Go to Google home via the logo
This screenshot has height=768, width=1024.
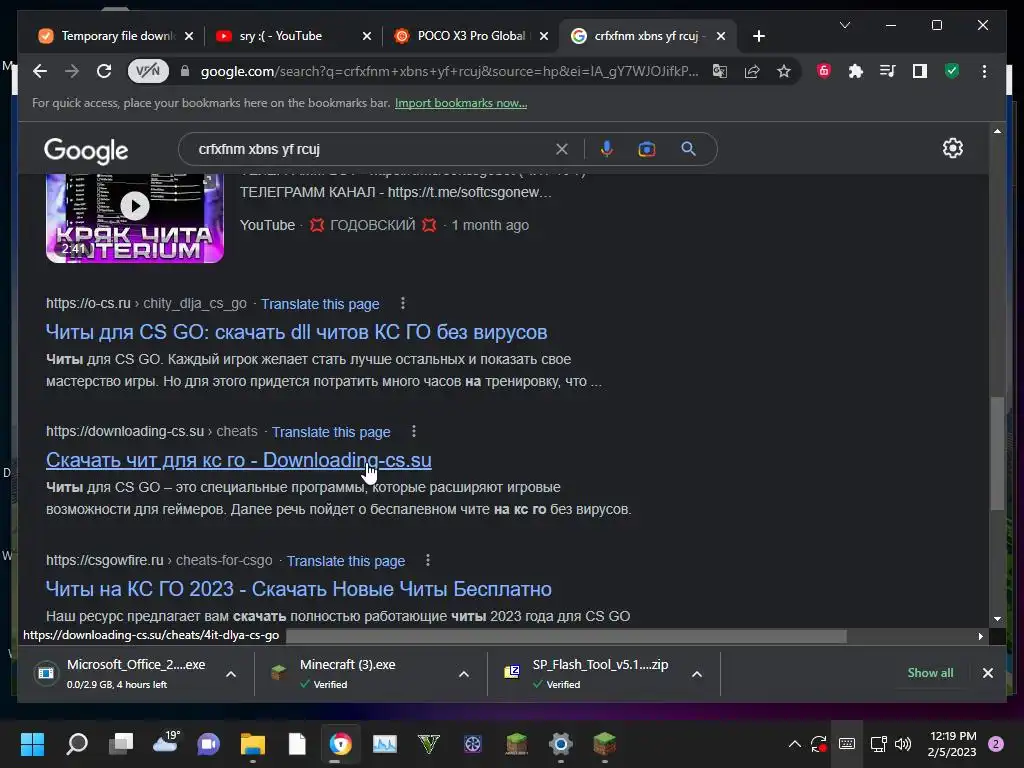tap(86, 151)
